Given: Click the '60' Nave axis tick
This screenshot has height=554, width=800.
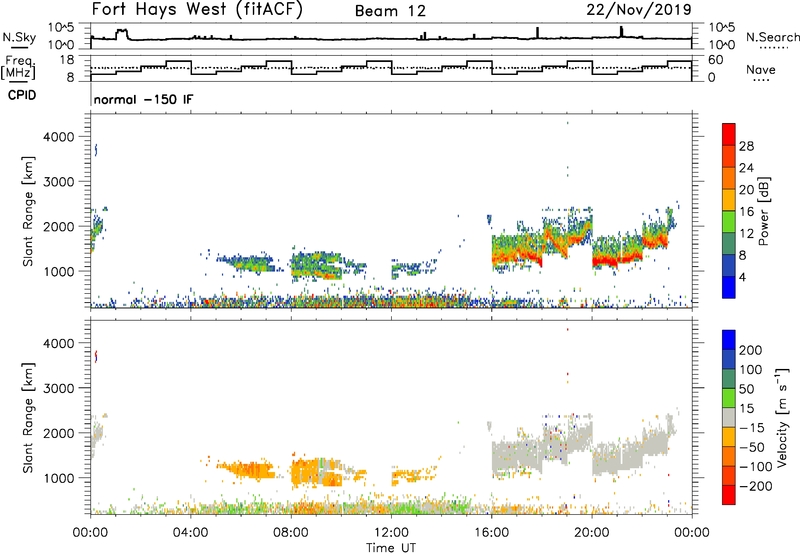Looking at the screenshot, I should click(x=715, y=60).
